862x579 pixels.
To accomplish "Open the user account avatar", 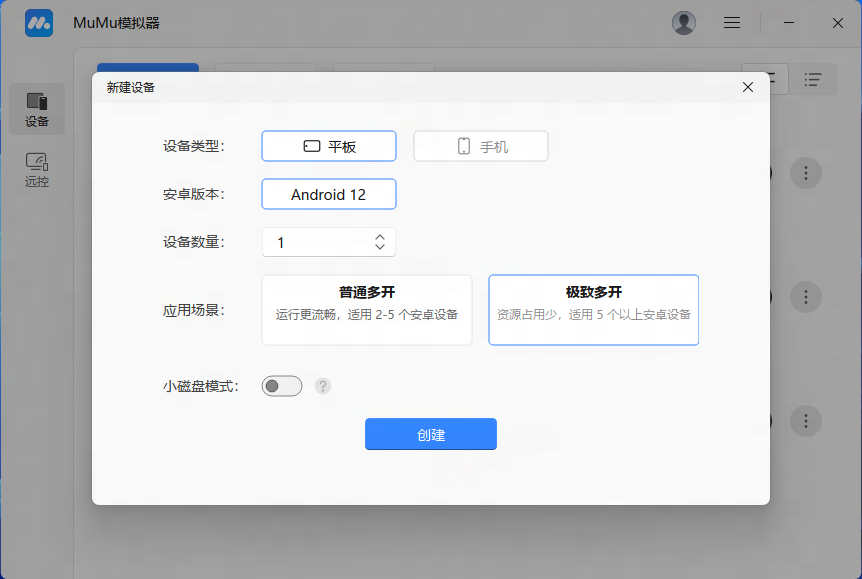I will pyautogui.click(x=684, y=23).
